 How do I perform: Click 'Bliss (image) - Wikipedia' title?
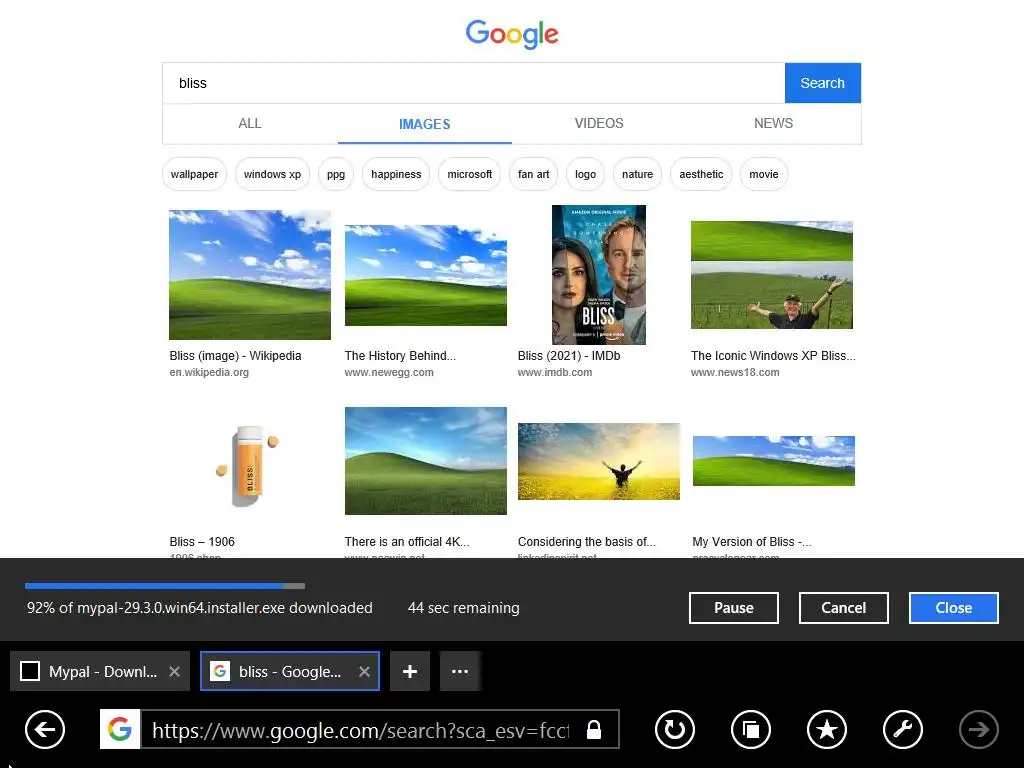tap(235, 356)
